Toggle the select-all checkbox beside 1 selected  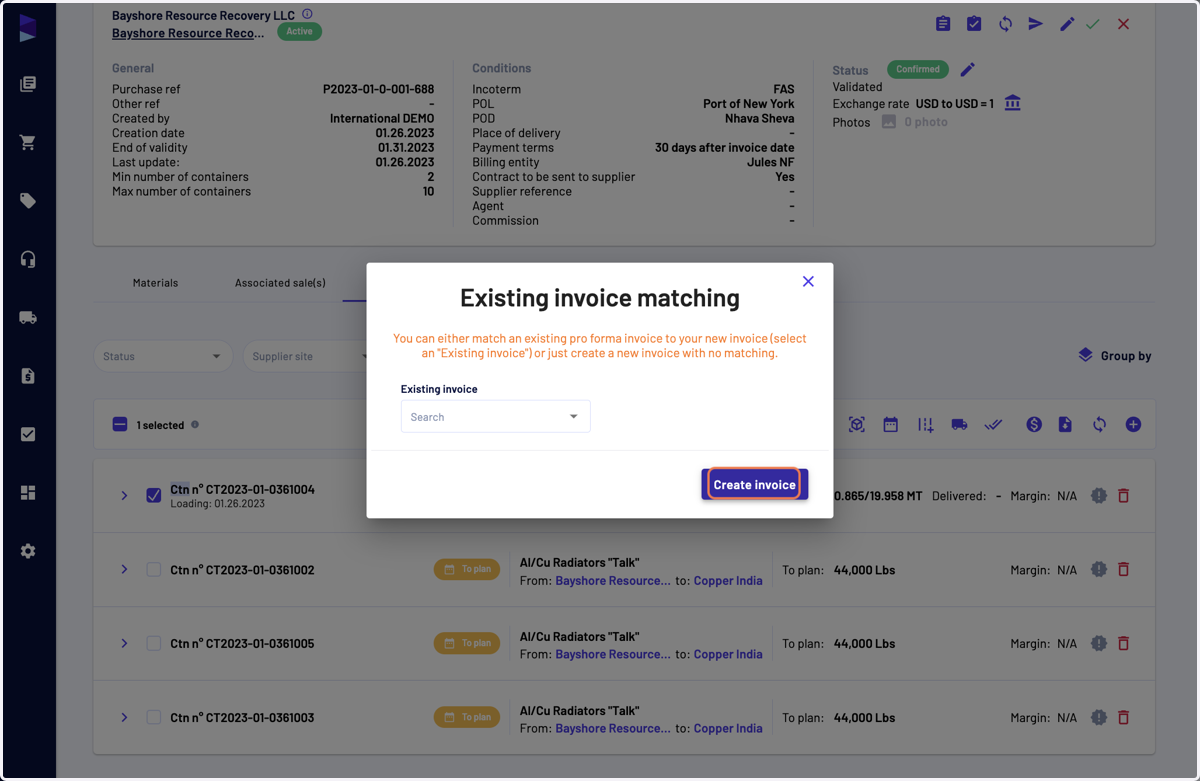point(120,425)
